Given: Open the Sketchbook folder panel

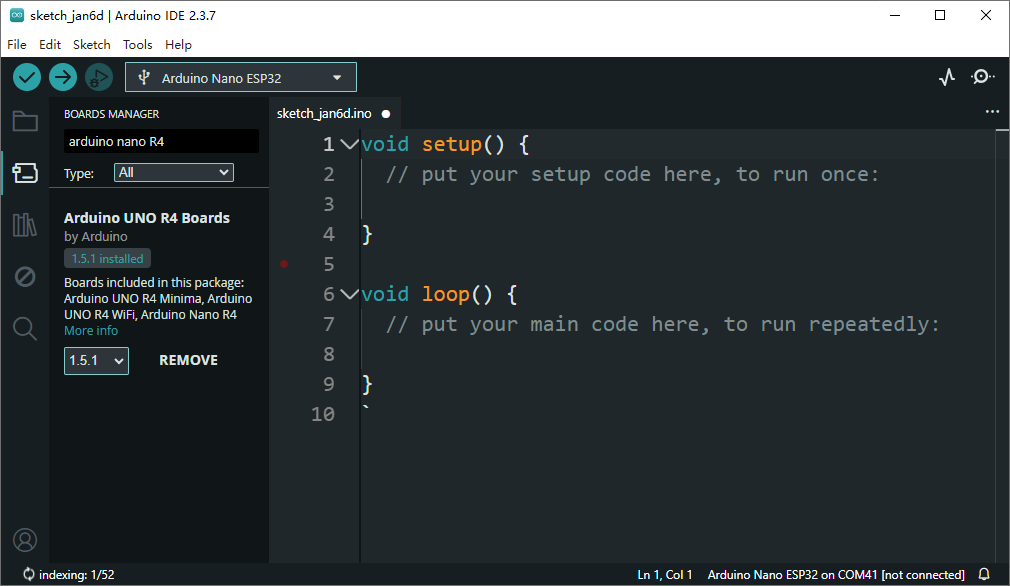Looking at the screenshot, I should tap(25, 122).
